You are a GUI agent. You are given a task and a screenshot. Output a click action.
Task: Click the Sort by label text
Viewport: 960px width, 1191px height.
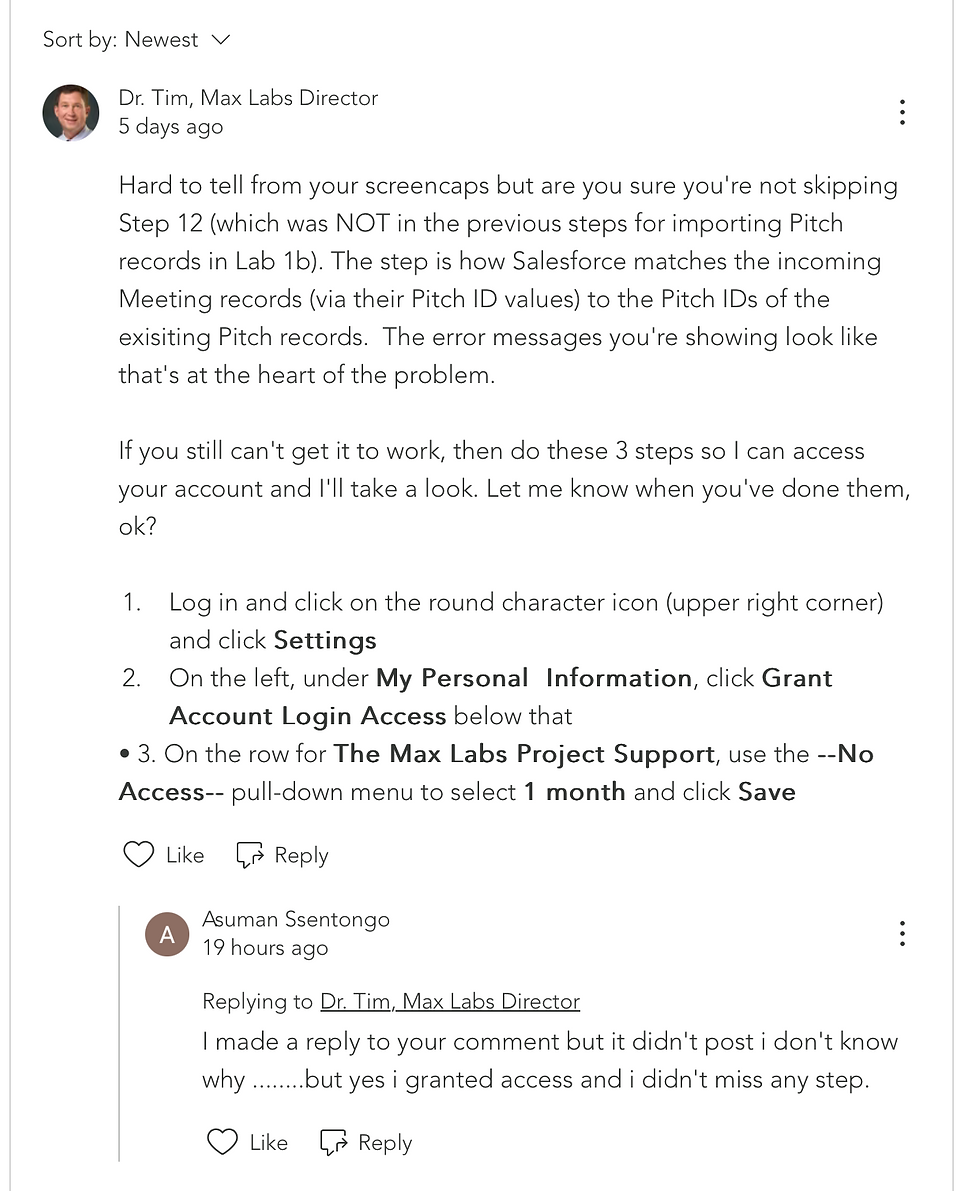point(80,39)
